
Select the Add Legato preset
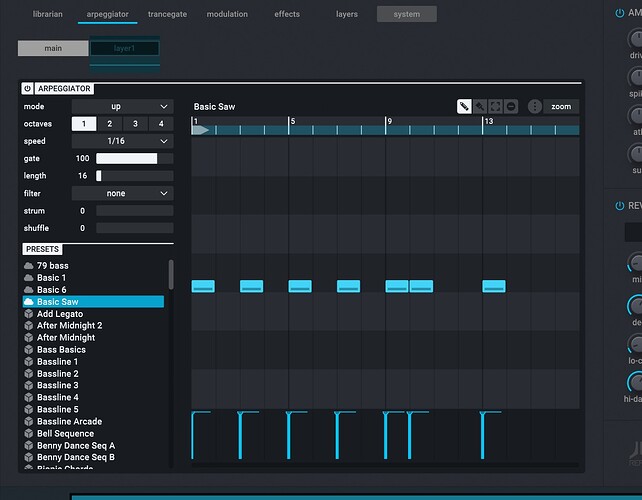[x=93, y=314]
